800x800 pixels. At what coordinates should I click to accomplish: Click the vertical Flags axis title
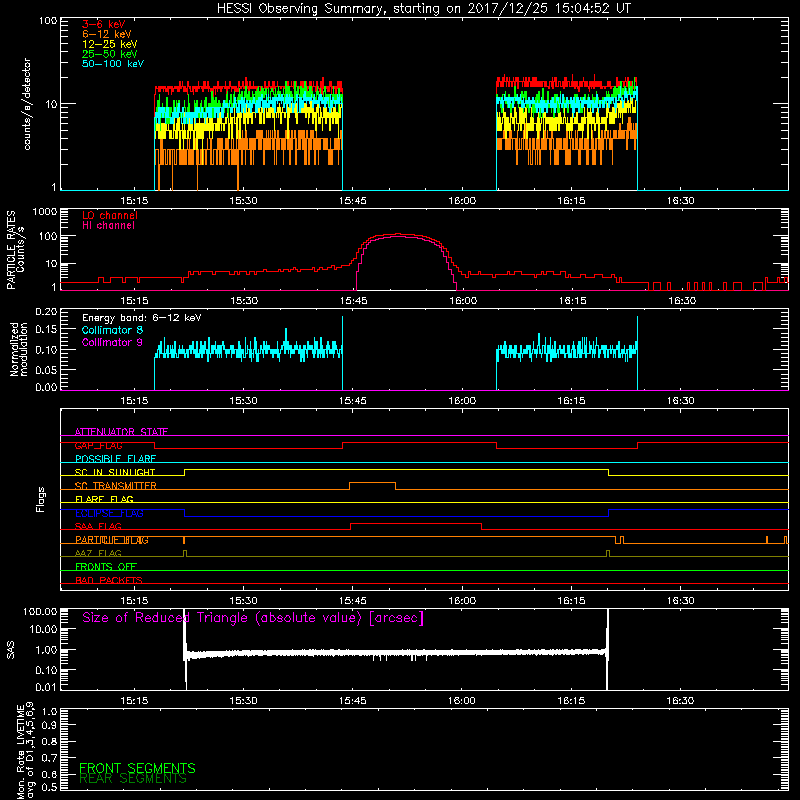41,499
